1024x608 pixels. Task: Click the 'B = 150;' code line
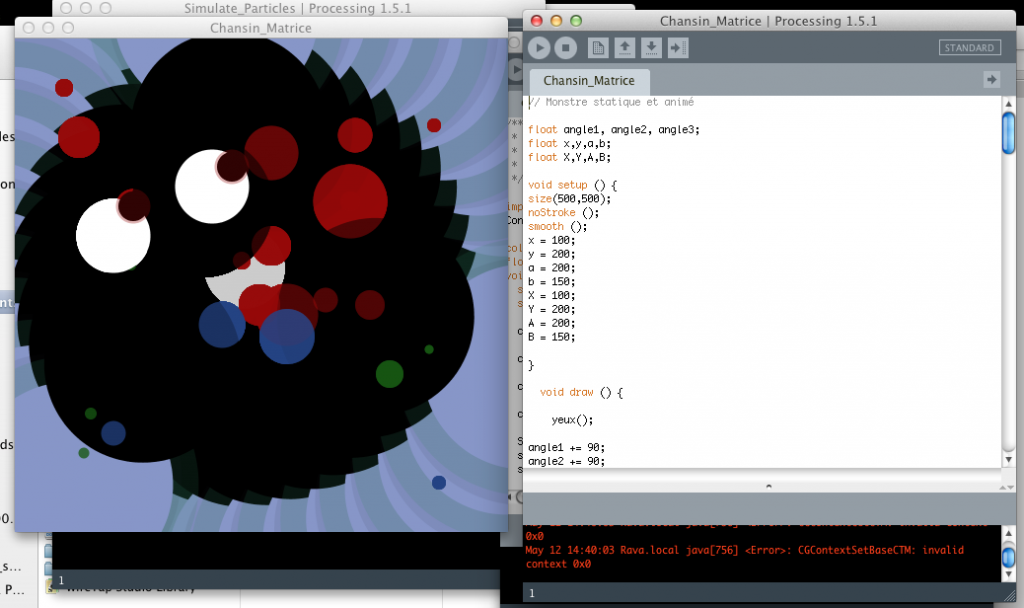tap(552, 337)
